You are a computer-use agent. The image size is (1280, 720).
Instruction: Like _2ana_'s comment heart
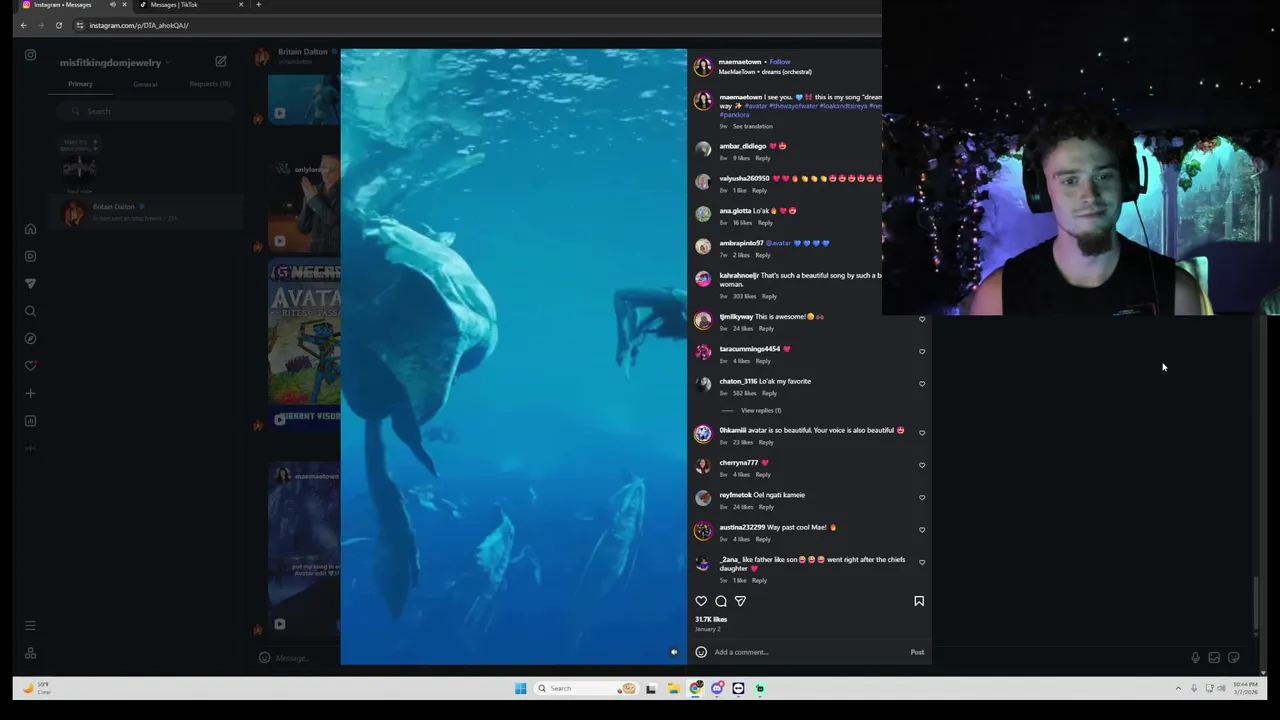(x=922, y=562)
